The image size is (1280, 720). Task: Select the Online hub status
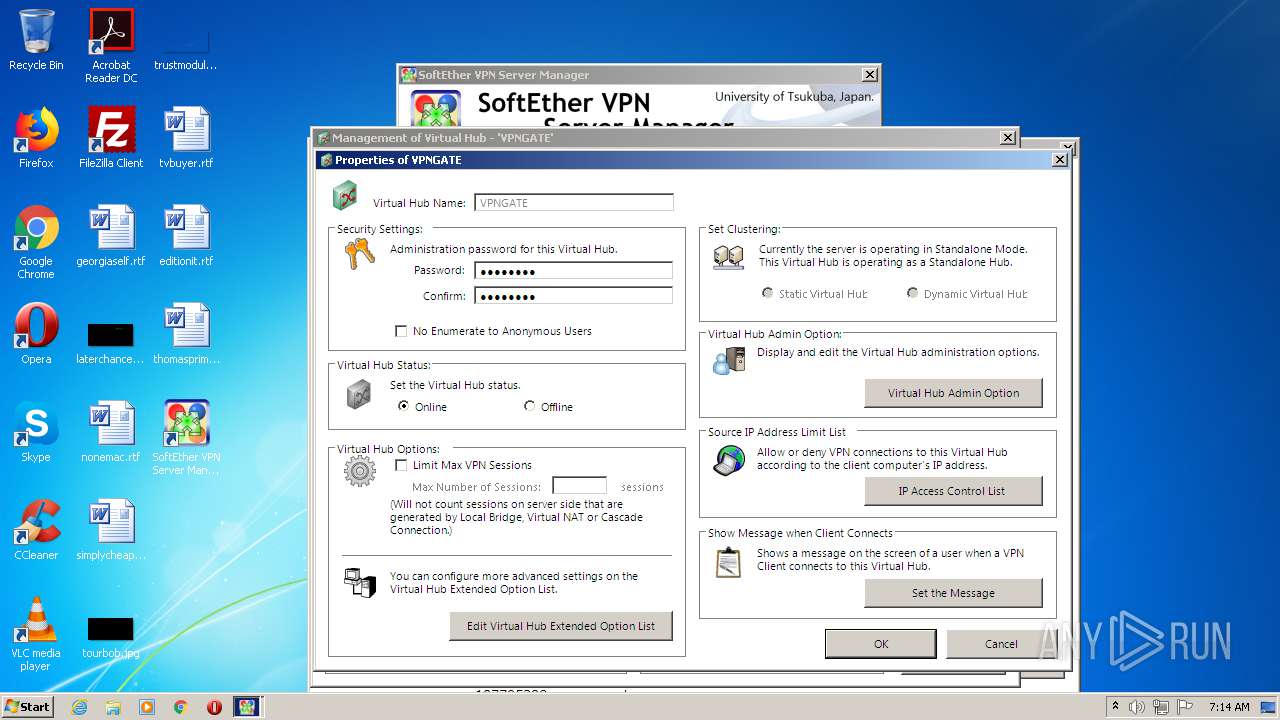[x=403, y=406]
